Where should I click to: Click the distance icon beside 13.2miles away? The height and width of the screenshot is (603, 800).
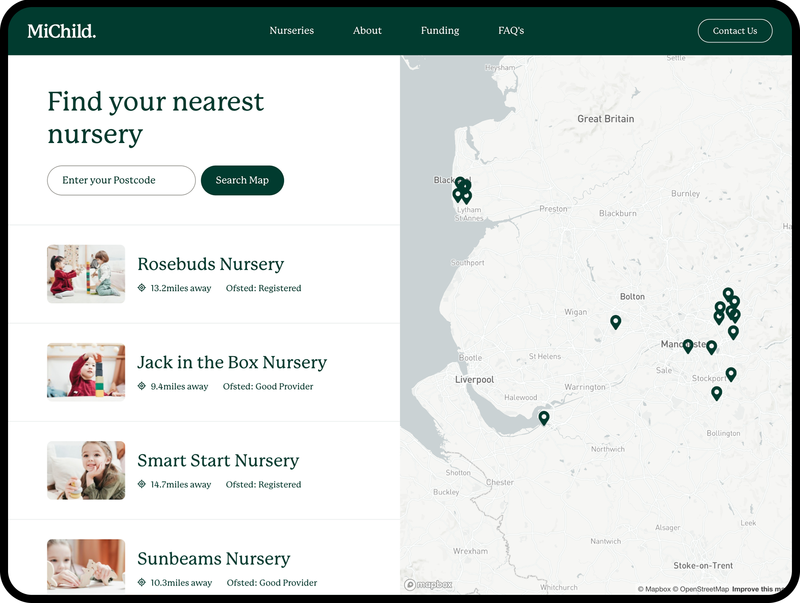pos(142,288)
